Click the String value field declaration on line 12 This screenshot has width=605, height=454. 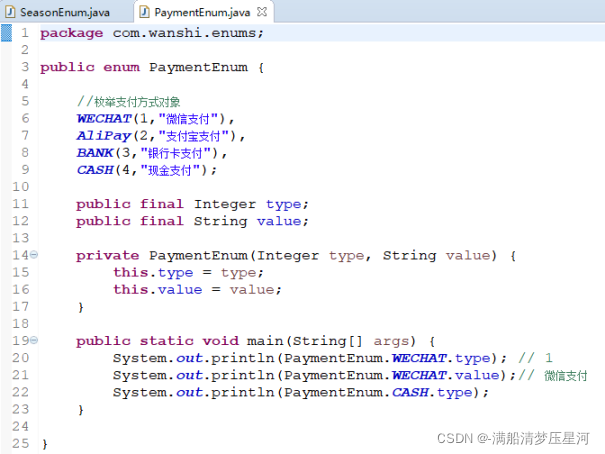click(x=192, y=221)
